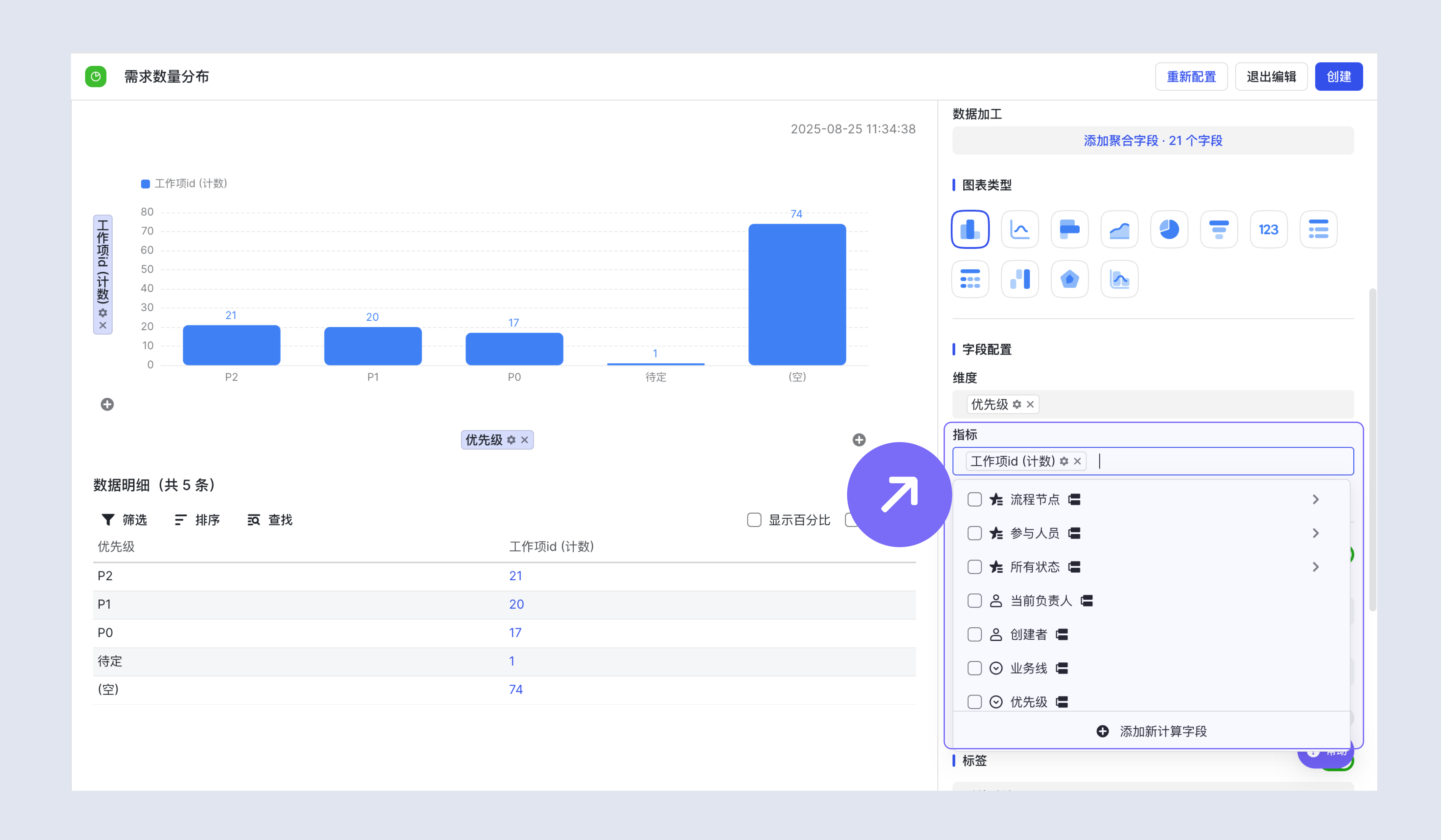
Task: Click 优先级 table column header
Action: click(116, 547)
